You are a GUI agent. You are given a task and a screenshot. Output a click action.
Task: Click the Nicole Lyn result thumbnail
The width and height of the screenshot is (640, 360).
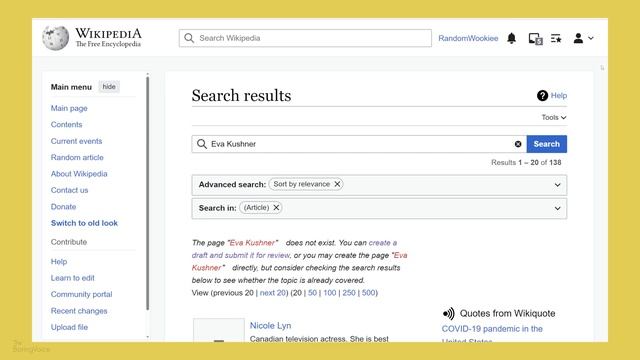pyautogui.click(x=219, y=330)
